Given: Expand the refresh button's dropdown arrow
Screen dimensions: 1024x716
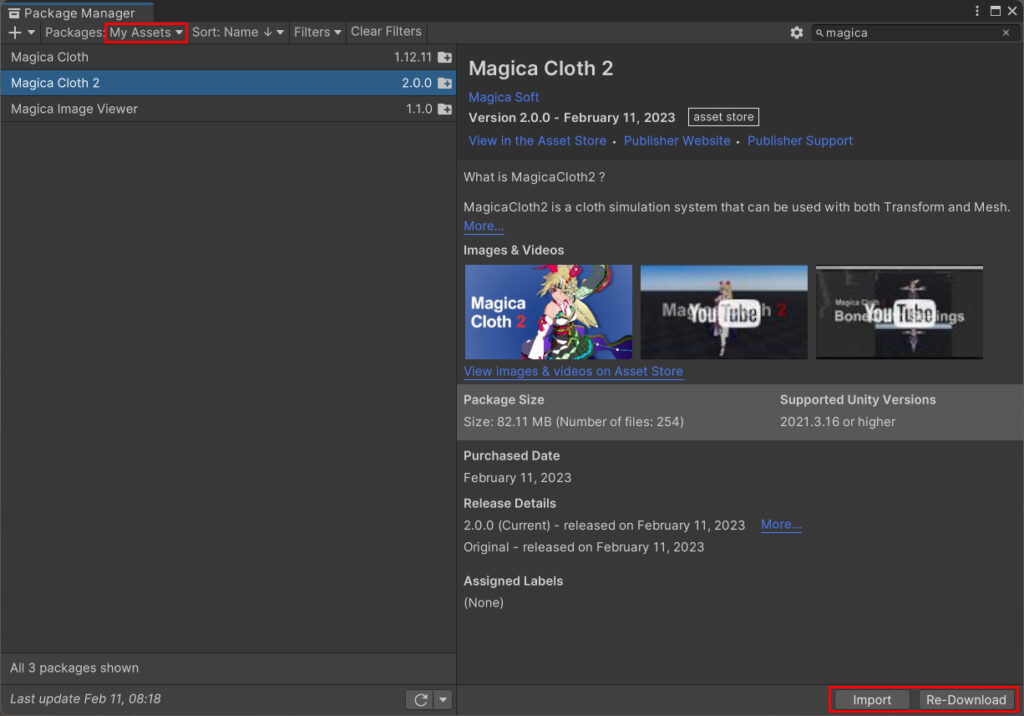Looking at the screenshot, I should [x=442, y=699].
